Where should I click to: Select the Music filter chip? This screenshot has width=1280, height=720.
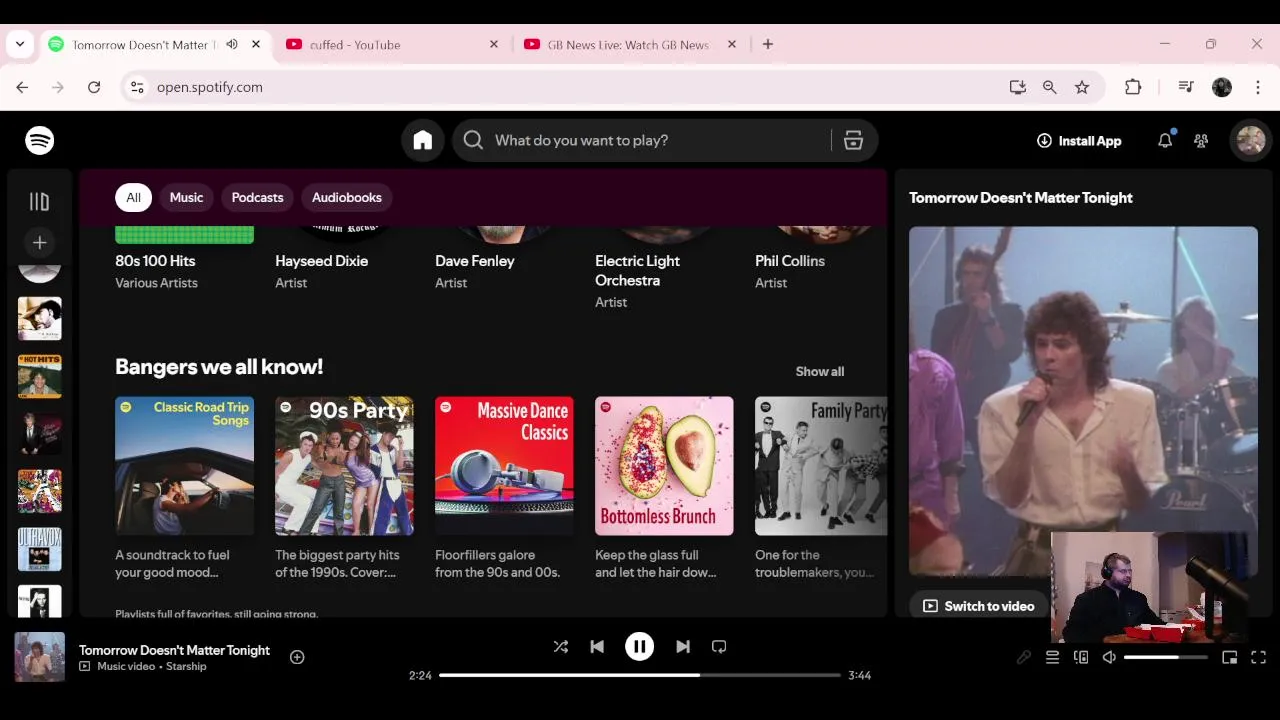click(186, 198)
